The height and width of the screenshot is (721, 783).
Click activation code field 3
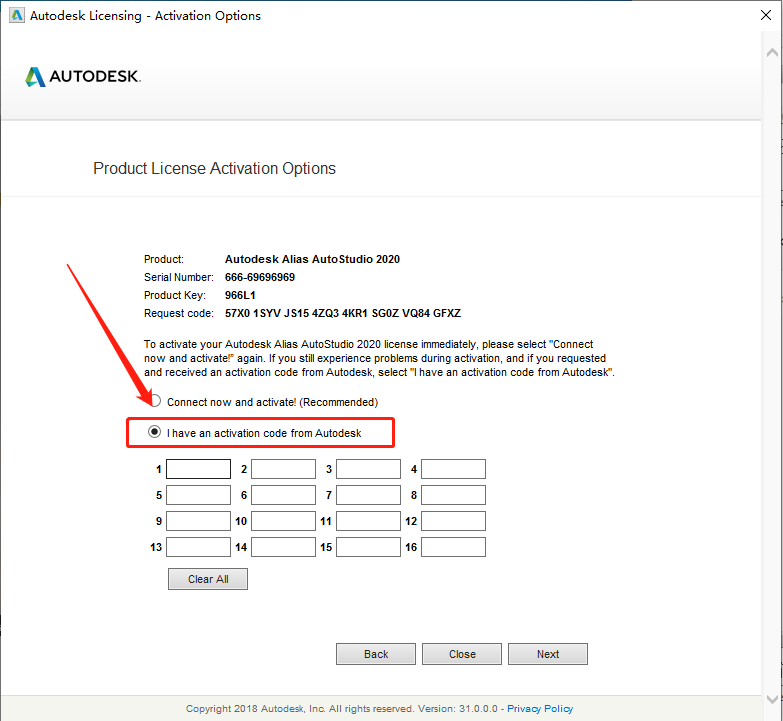[368, 469]
